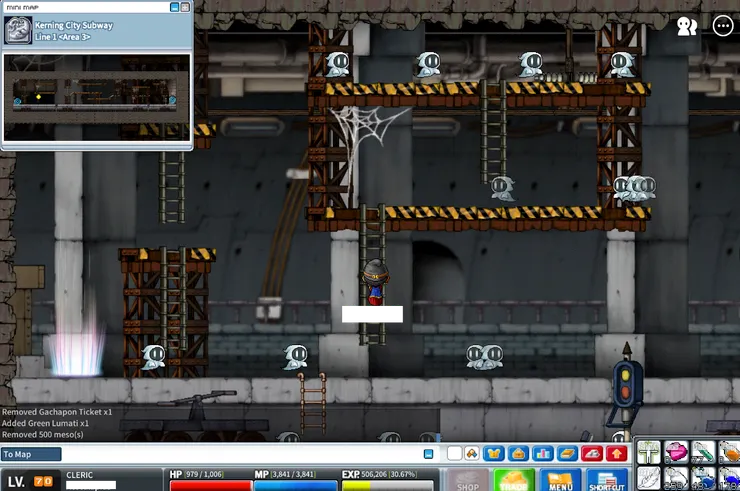Viewport: 740px width, 491px height.
Task: Click the glowing portal at lower left
Action: pos(76,338)
